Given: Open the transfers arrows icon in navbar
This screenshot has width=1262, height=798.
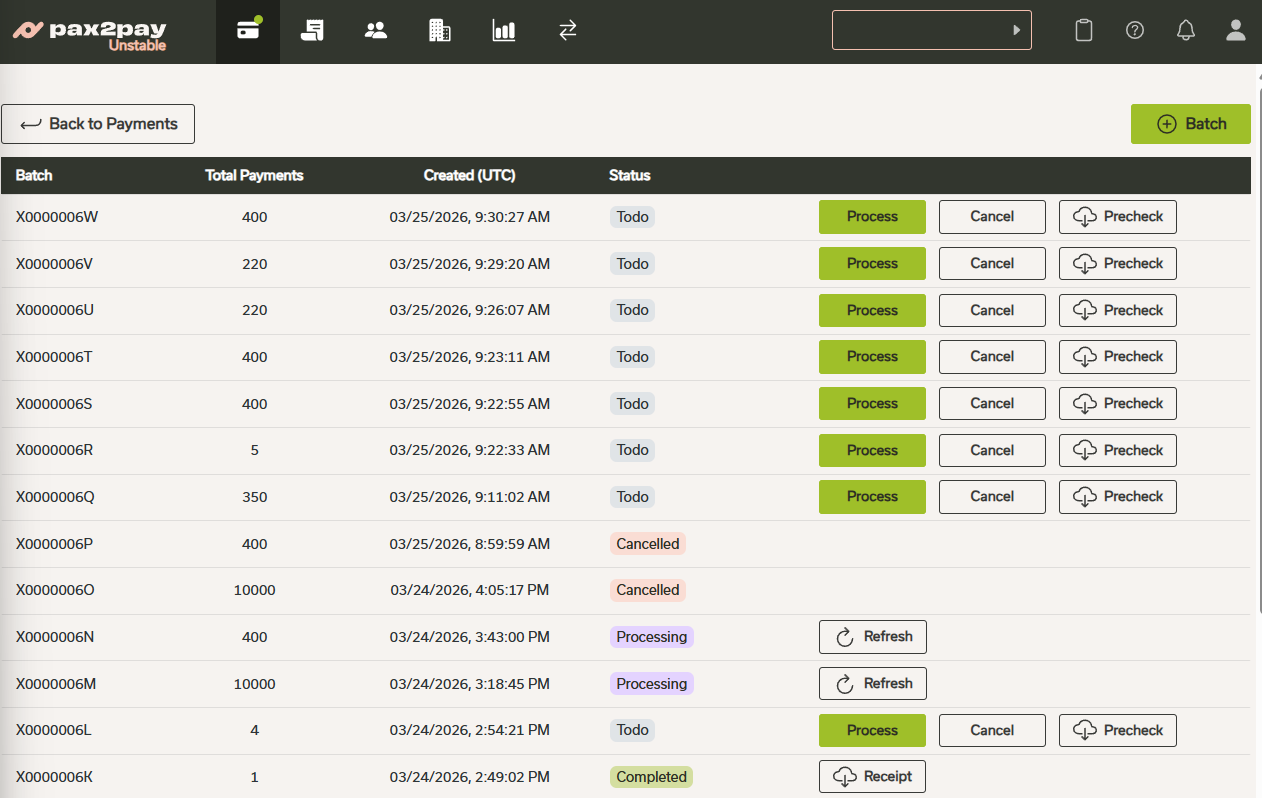Looking at the screenshot, I should tap(568, 31).
